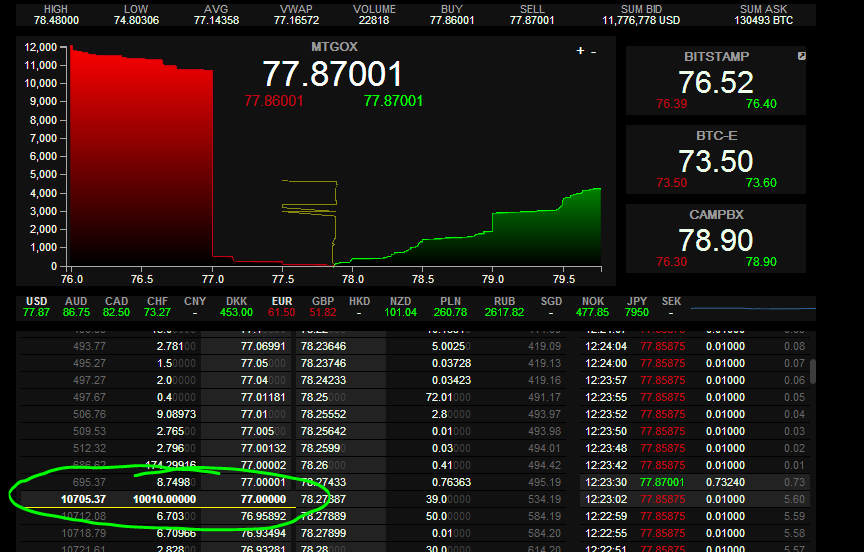Choose the PLN currency tab

pos(450,307)
